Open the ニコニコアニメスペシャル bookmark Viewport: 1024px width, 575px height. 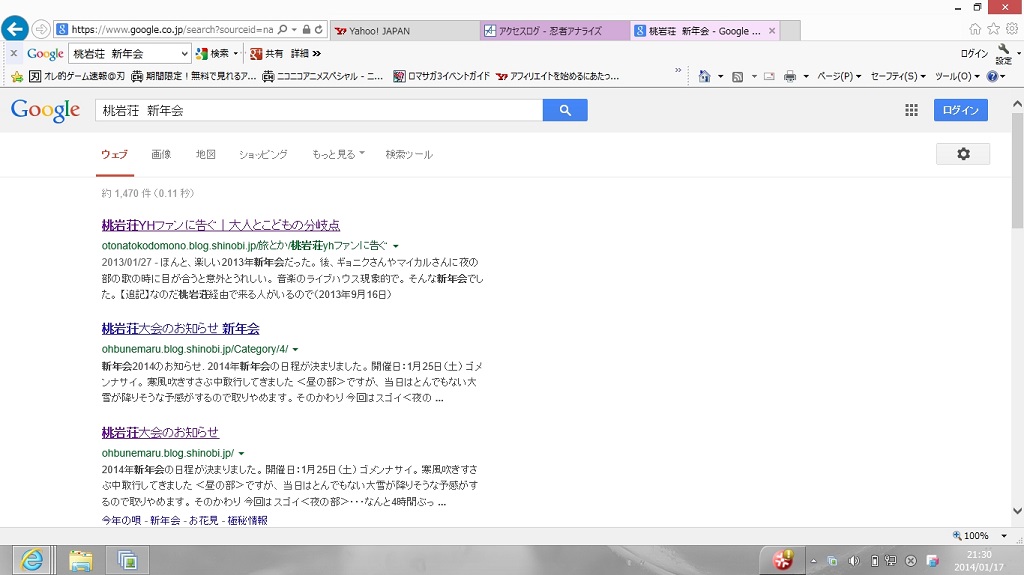click(323, 76)
